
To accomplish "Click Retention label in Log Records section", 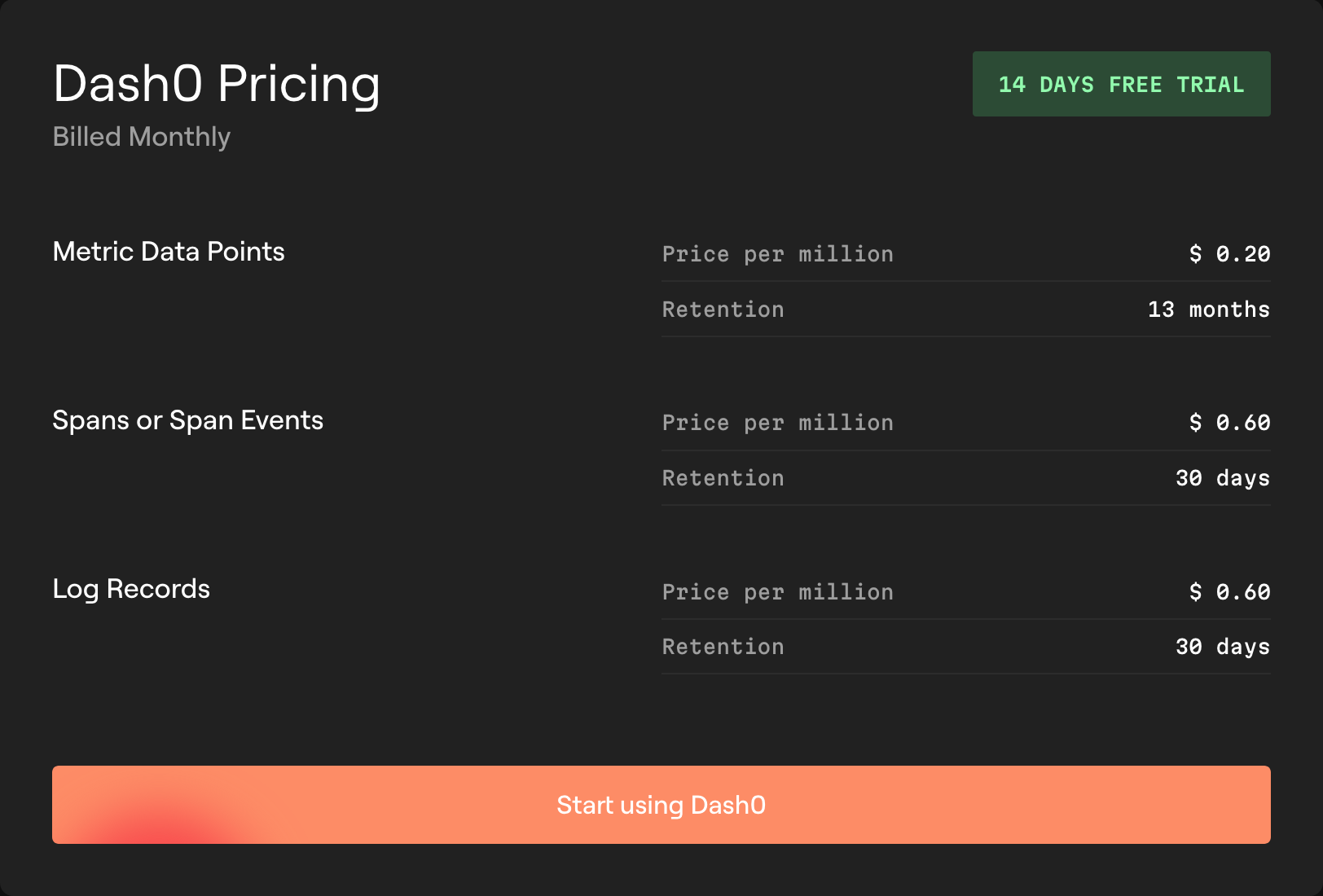I will 723,647.
